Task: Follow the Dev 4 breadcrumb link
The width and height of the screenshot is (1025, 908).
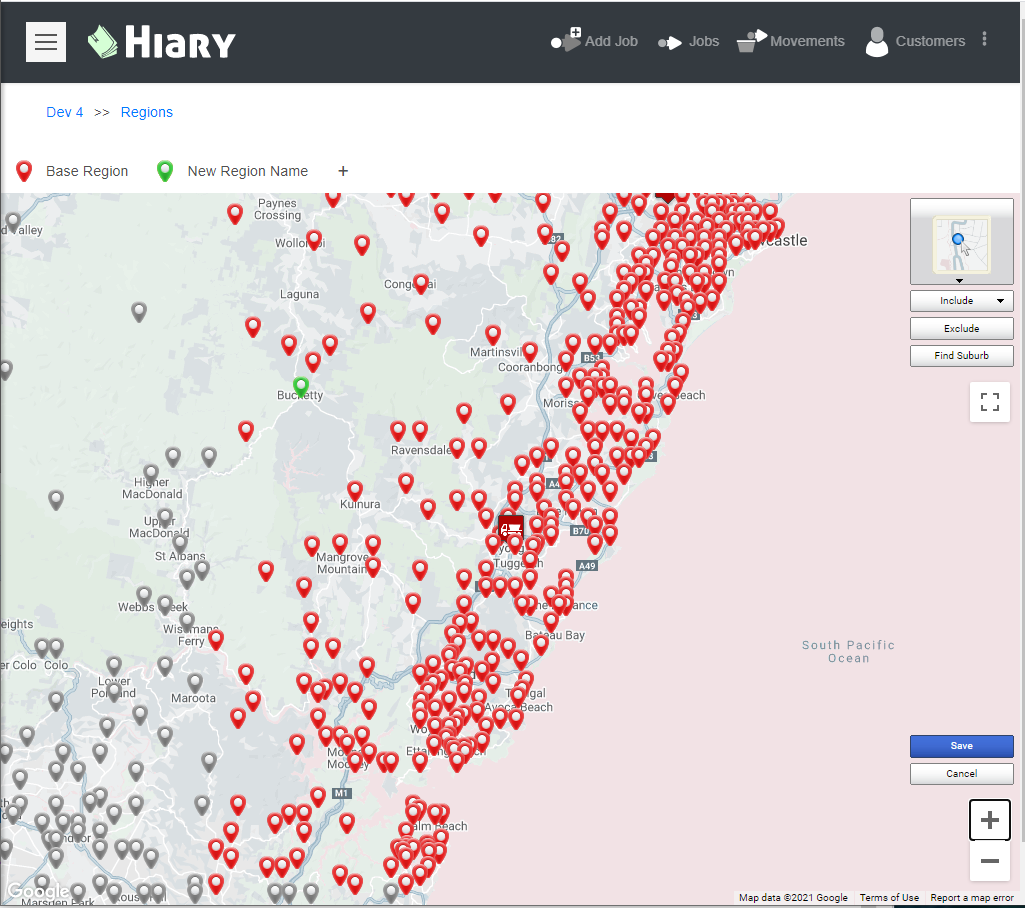Action: coord(64,112)
